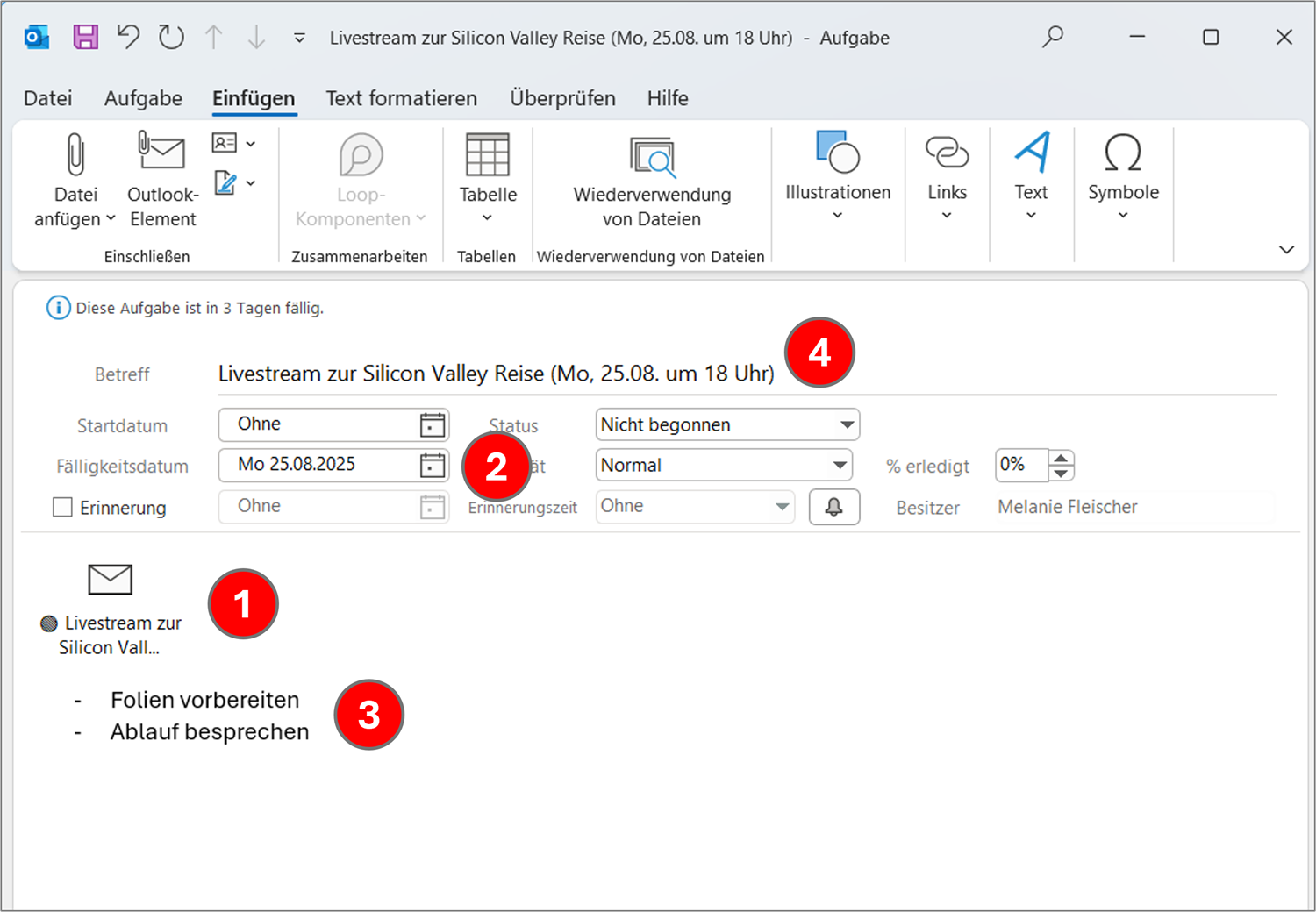
Task: Click the % erledigt value field
Action: point(1021,465)
